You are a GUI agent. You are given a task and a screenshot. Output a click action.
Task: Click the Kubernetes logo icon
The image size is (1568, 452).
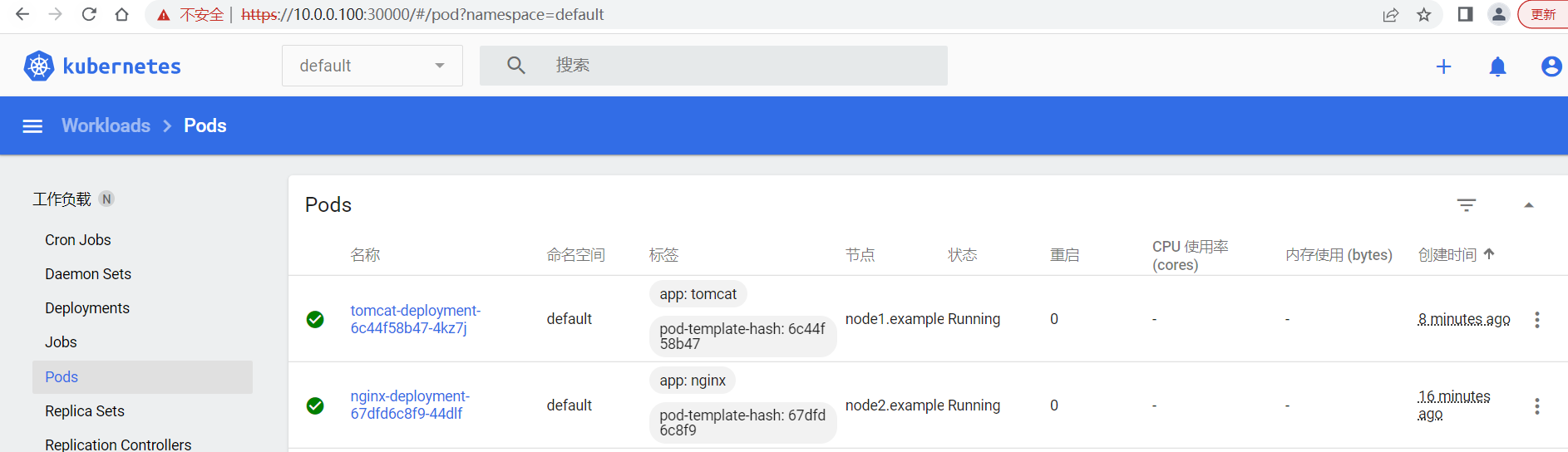click(38, 66)
